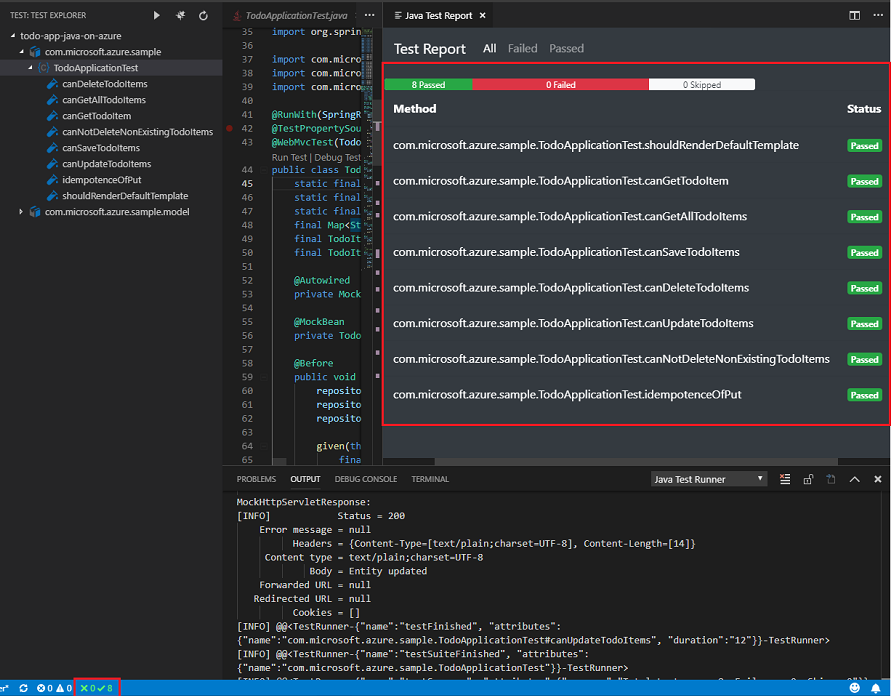Switch to the TERMINAL tab
The height and width of the screenshot is (696, 891).
tap(430, 479)
